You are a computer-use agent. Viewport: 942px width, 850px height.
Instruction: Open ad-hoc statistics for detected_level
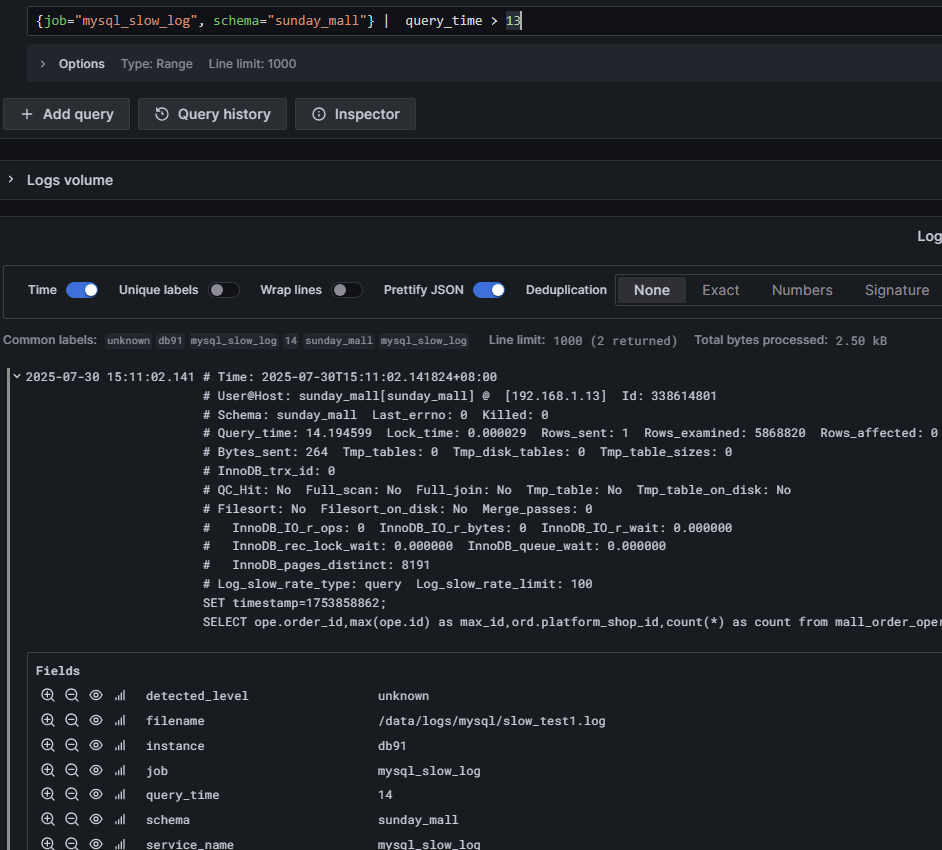(x=120, y=695)
